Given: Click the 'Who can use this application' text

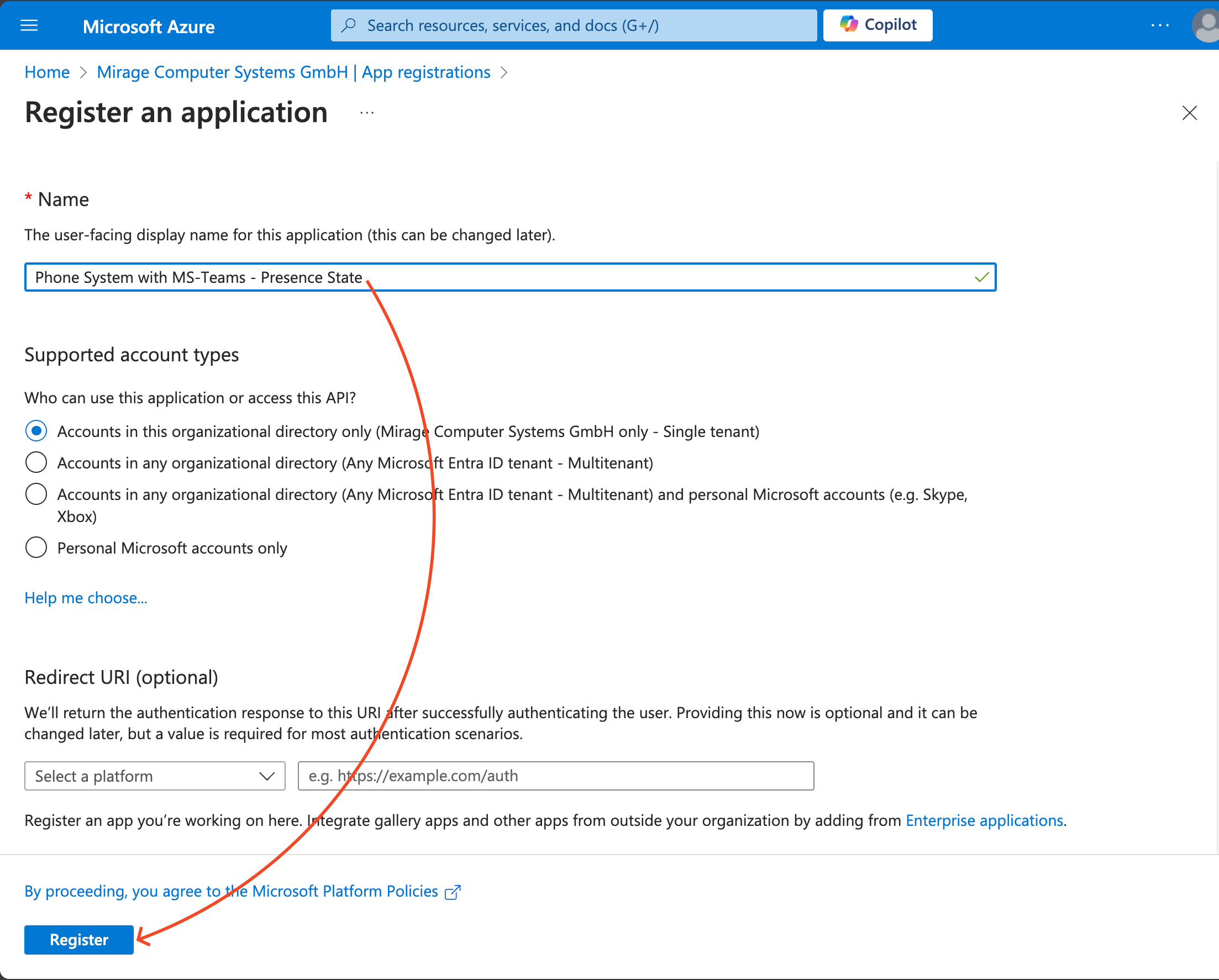Looking at the screenshot, I should click(190, 398).
